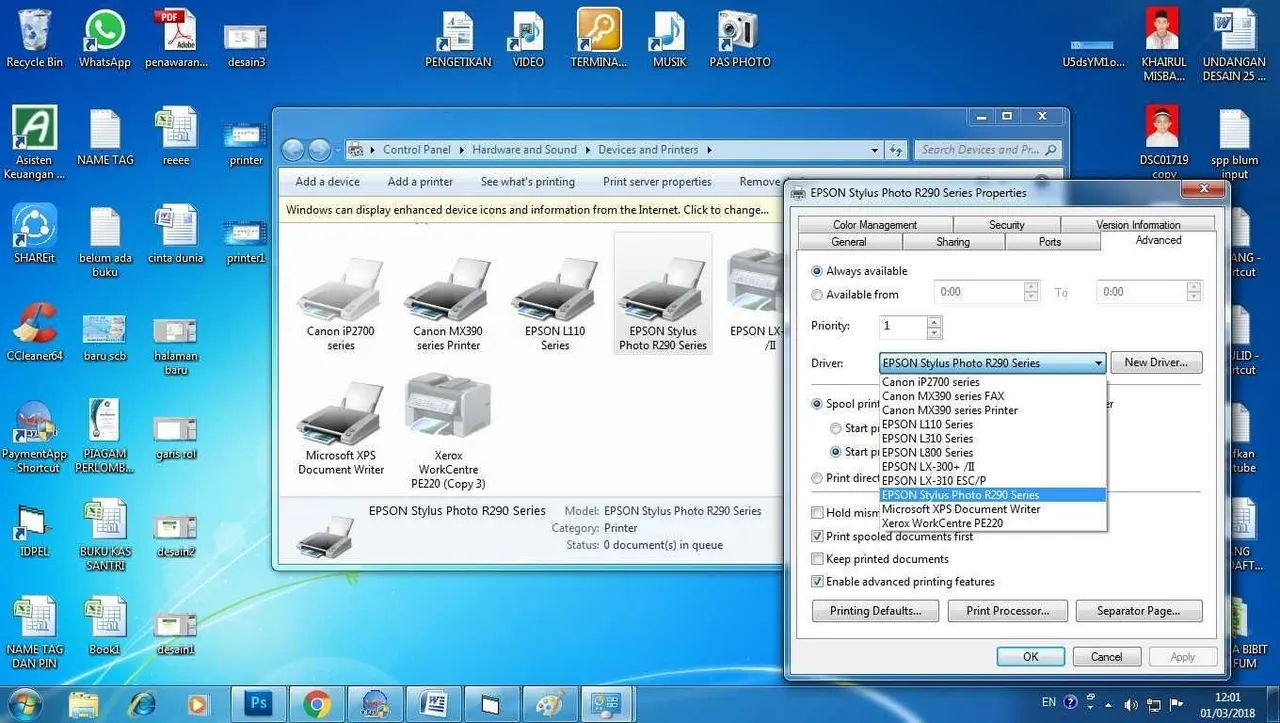This screenshot has width=1280, height=723.
Task: Open the penawaran PDF desktop file
Action: point(175,38)
